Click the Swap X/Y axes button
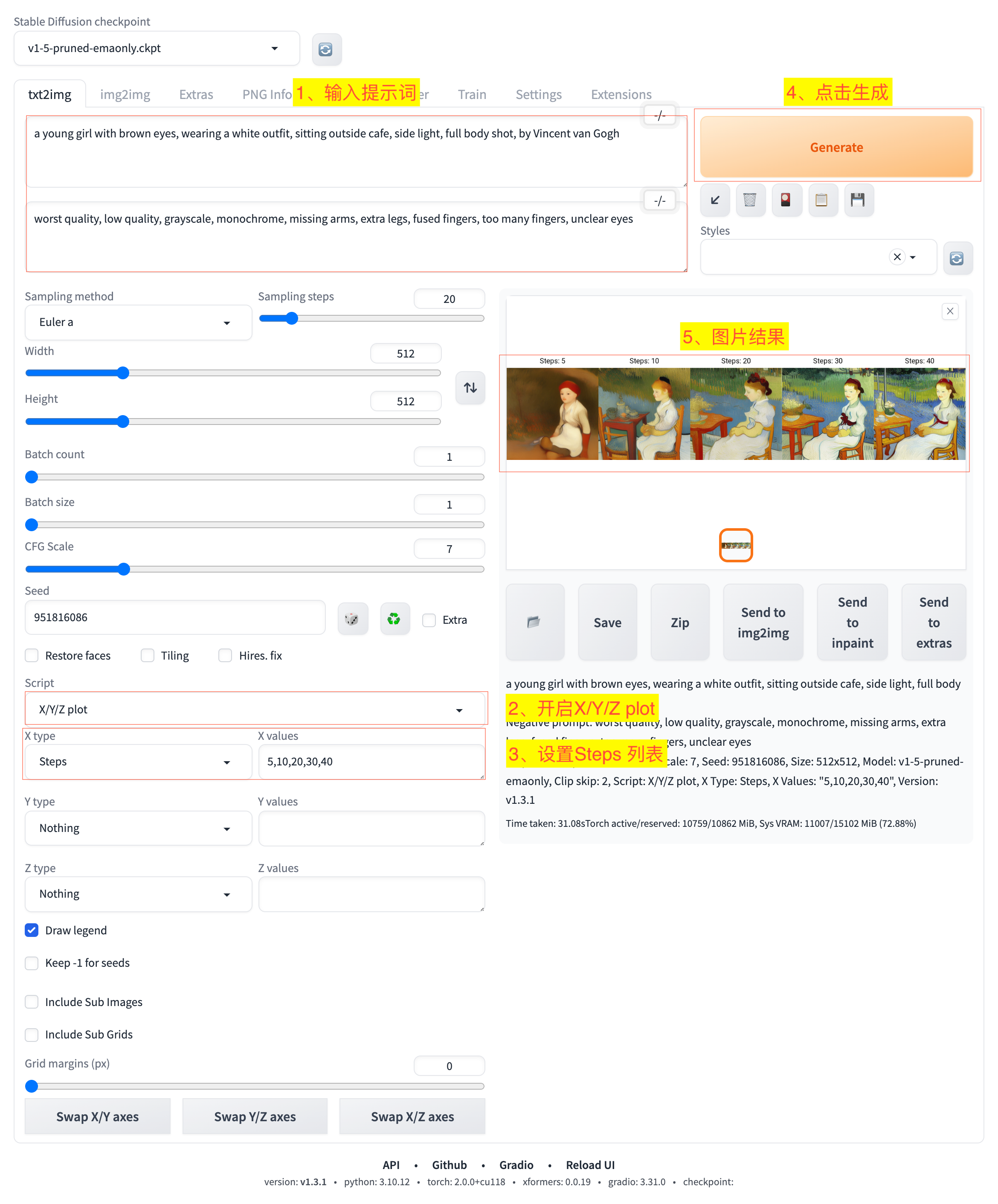 coord(97,1116)
